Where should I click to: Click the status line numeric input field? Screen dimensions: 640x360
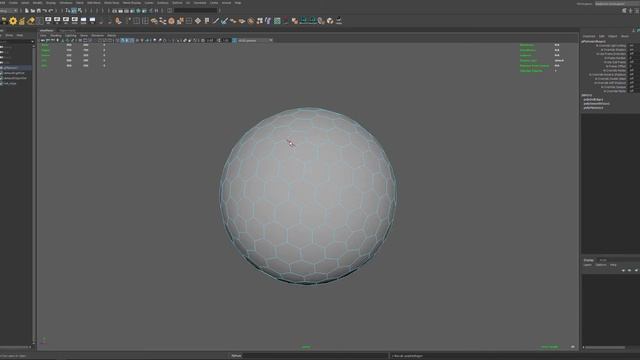[x=195, y=11]
